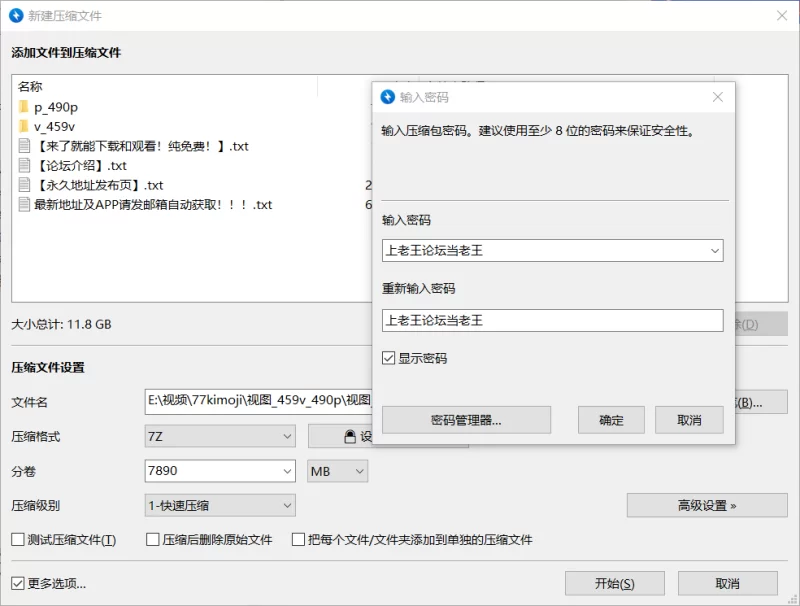
Task: Select the v_459v folder icon
Action: click(x=23, y=126)
